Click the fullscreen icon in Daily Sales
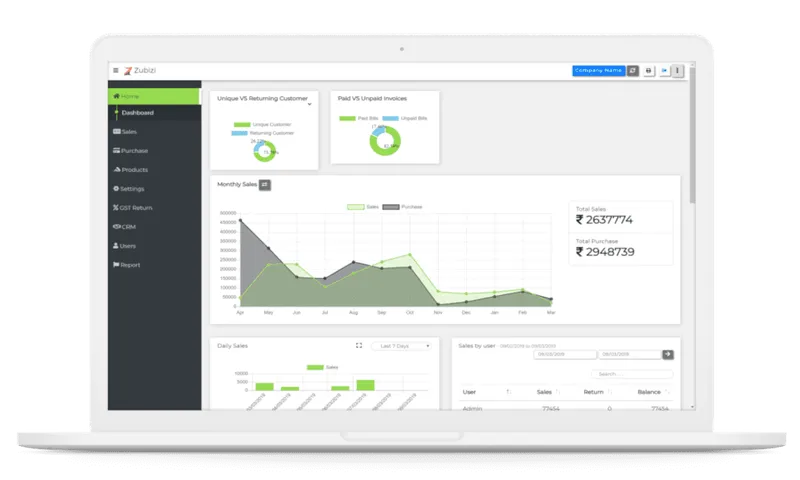Viewport: 800px width, 480px height. coord(359,345)
